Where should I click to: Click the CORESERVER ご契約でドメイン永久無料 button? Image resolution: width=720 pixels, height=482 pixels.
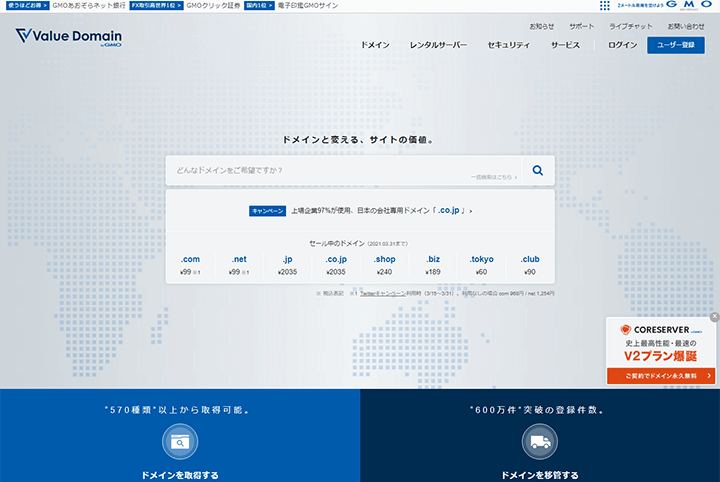660,376
